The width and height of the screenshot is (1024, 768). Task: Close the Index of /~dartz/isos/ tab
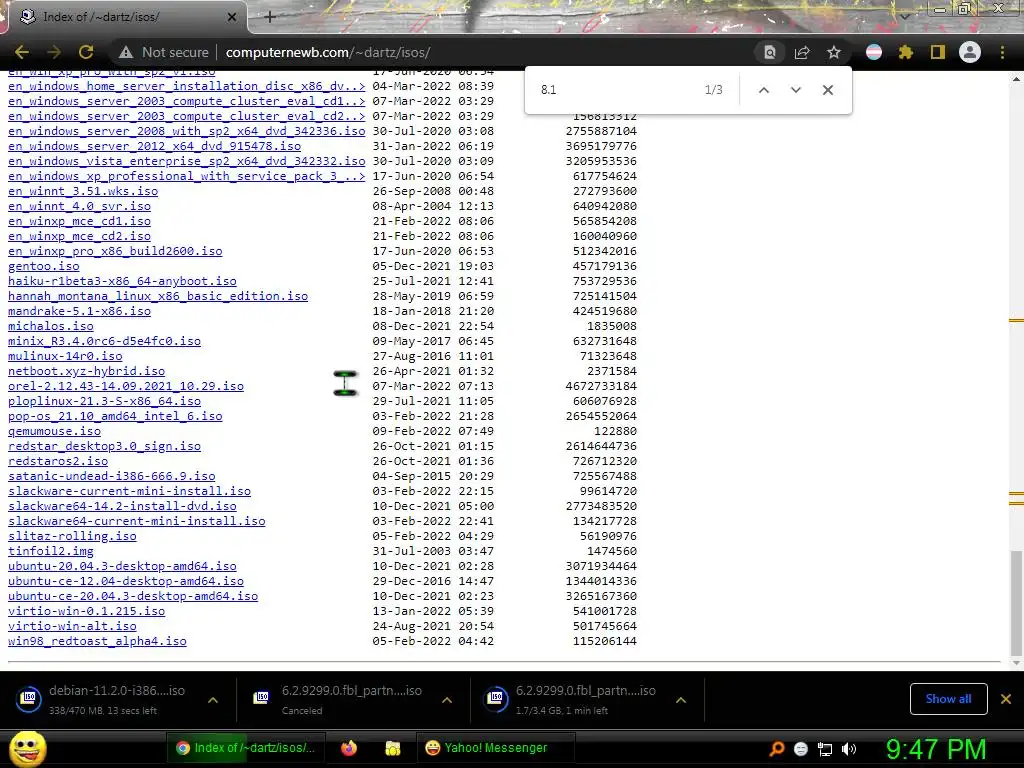(x=232, y=17)
